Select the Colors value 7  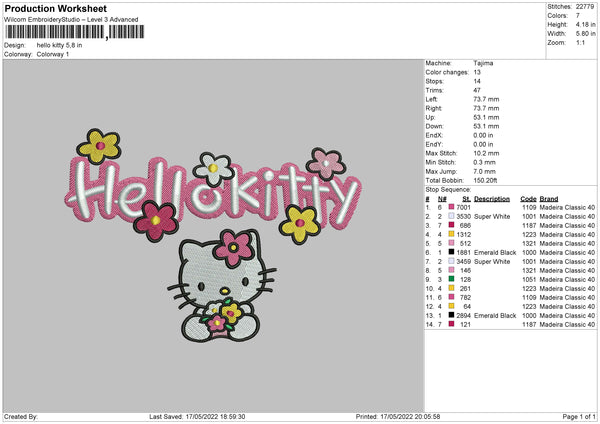click(x=577, y=16)
